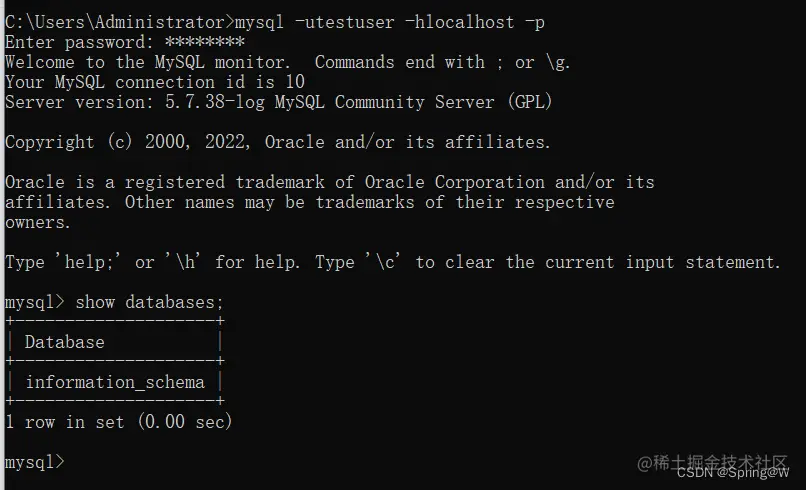Viewport: 806px width, 490px height.
Task: Click the 1 row in set result line
Action: (119, 422)
